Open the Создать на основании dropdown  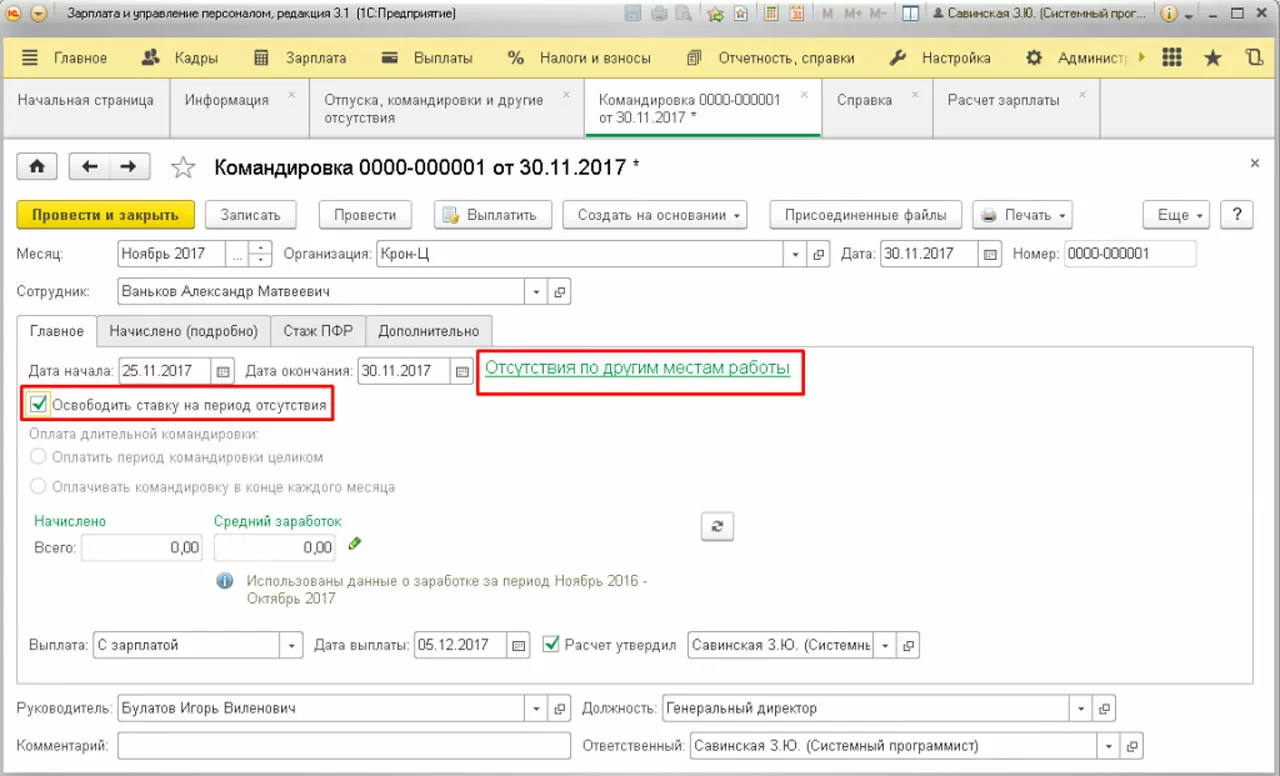tap(654, 215)
